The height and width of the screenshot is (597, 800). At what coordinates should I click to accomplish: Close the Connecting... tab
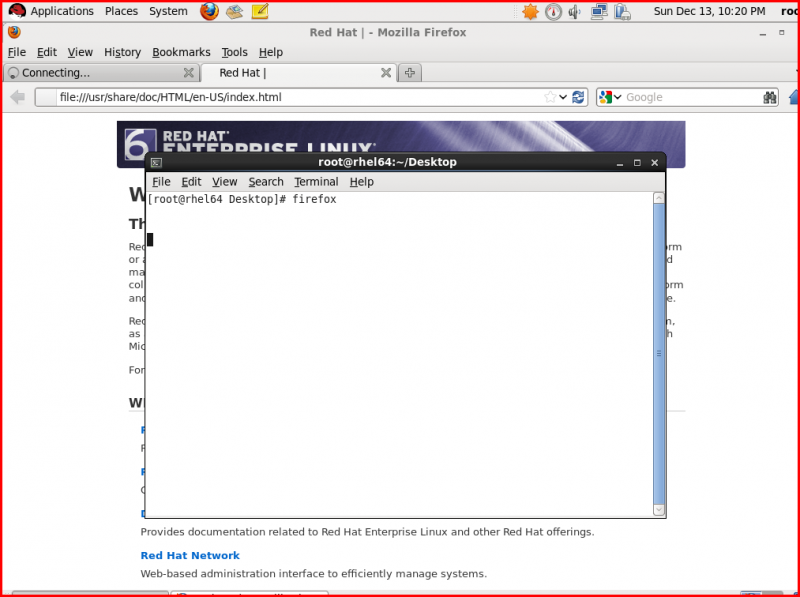click(189, 72)
